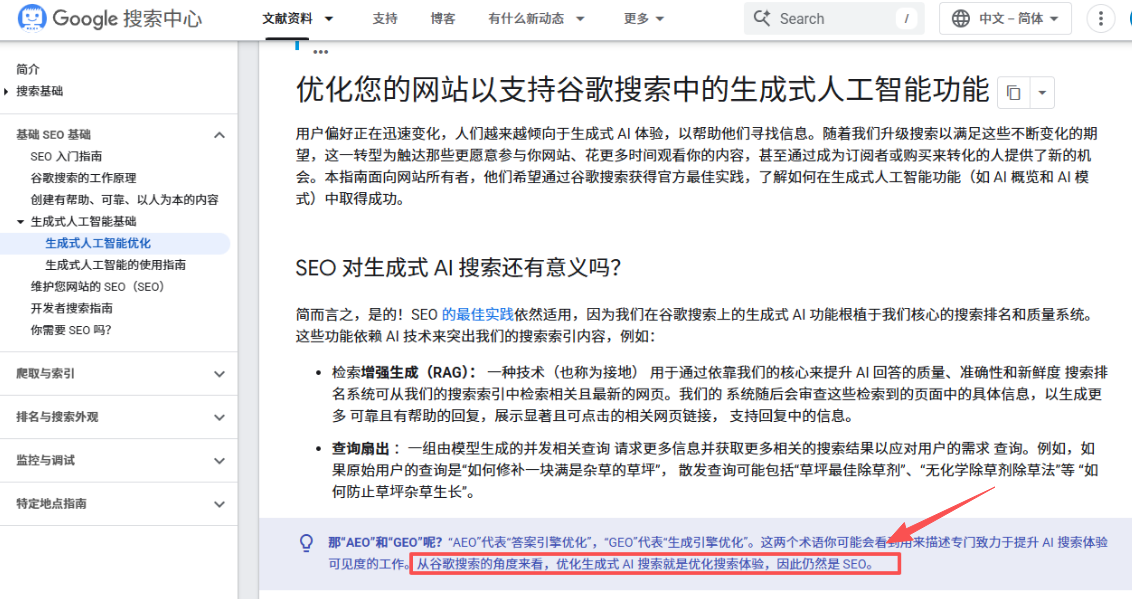Viewport: 1132px width, 599px height.
Task: Collapse the 基础 SEO 基础 section
Action: (219, 135)
